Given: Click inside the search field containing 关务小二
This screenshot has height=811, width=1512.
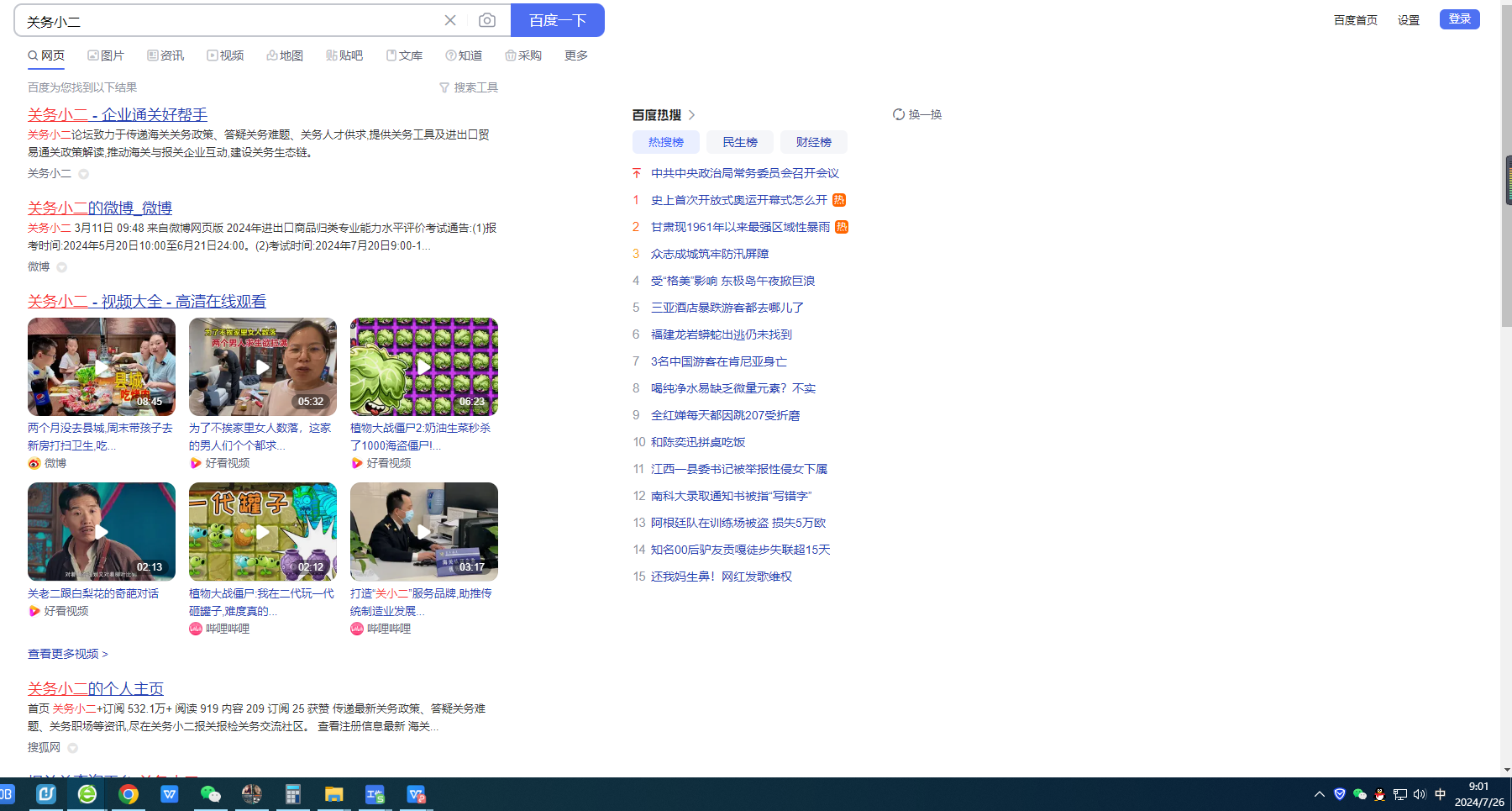Looking at the screenshot, I should pyautogui.click(x=227, y=21).
